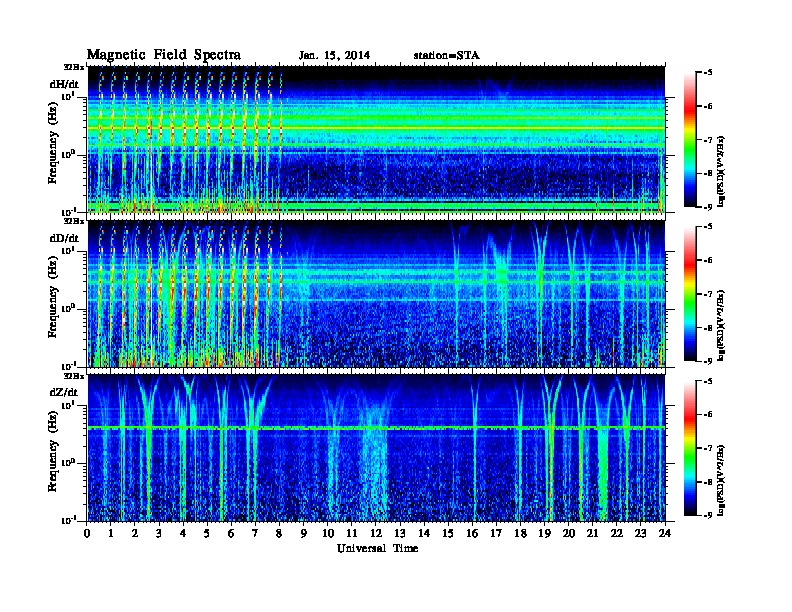Click the 32Hz label atop dZ/dt panel
Viewport: 792px width, 612px height.
(74, 376)
